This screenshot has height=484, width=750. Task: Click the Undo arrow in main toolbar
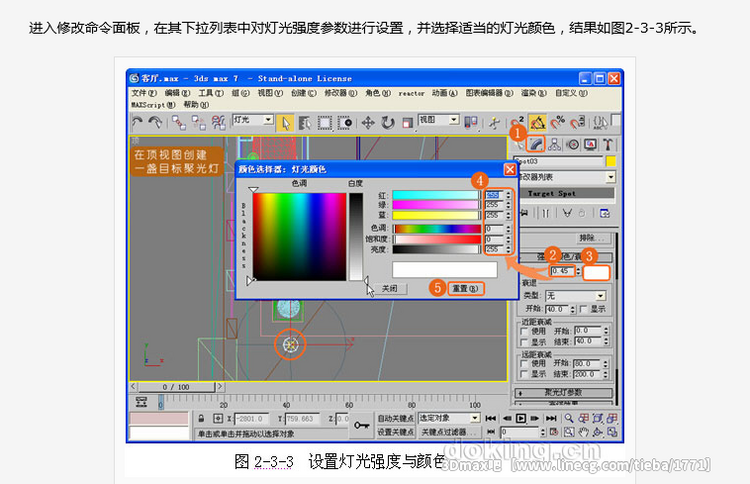tap(137, 123)
